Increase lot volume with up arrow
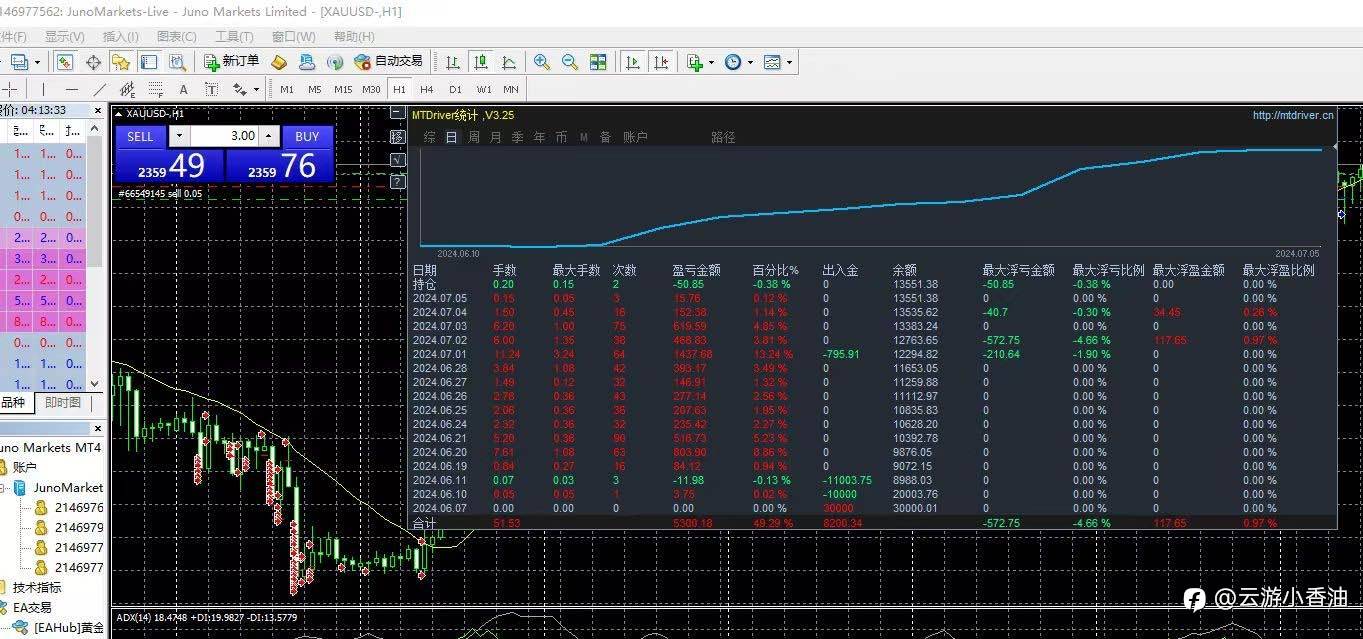The width and height of the screenshot is (1363, 639). point(269,136)
